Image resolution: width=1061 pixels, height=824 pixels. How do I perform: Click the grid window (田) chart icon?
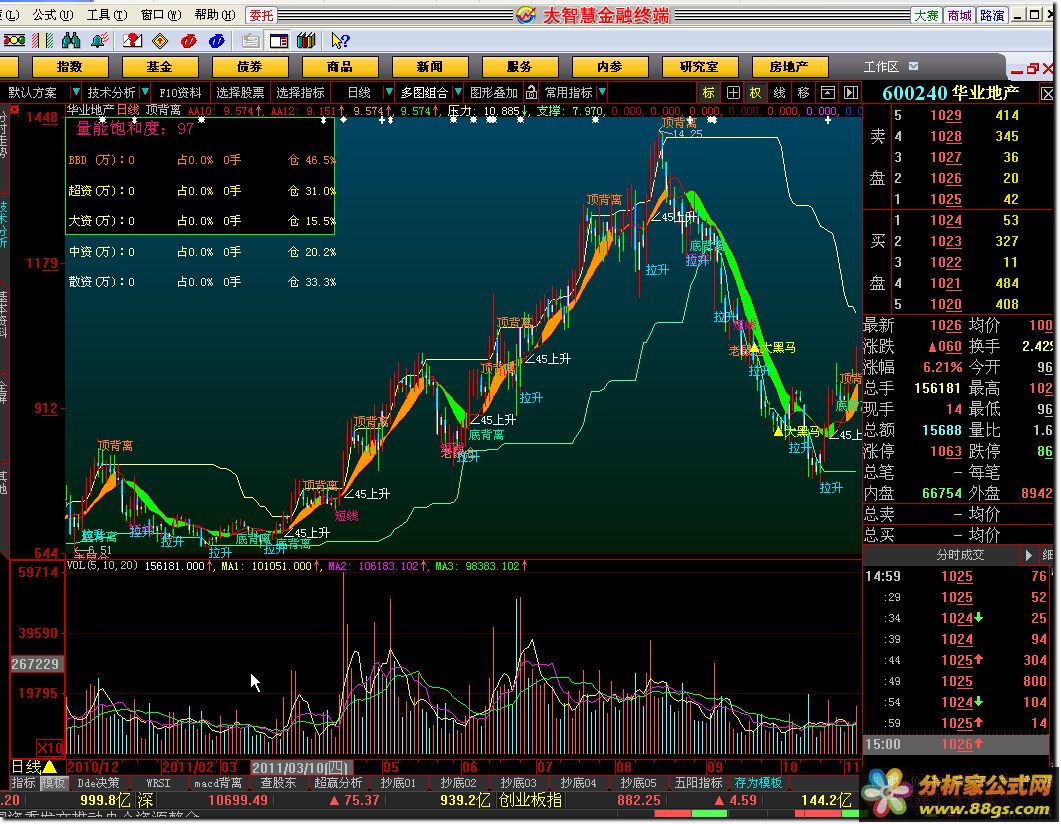tap(733, 92)
